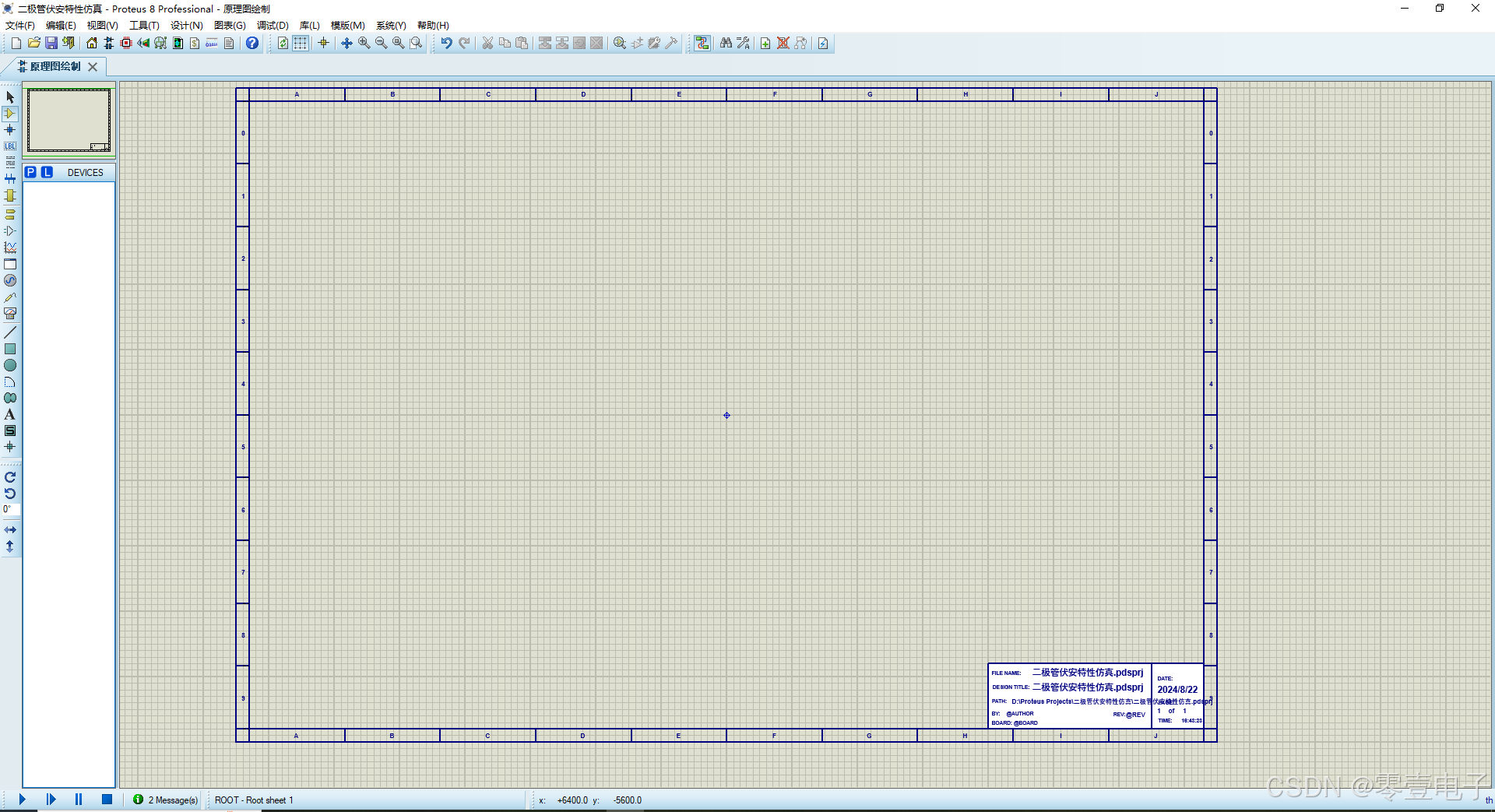Click the Home page icon
The width and height of the screenshot is (1495, 812).
92,44
